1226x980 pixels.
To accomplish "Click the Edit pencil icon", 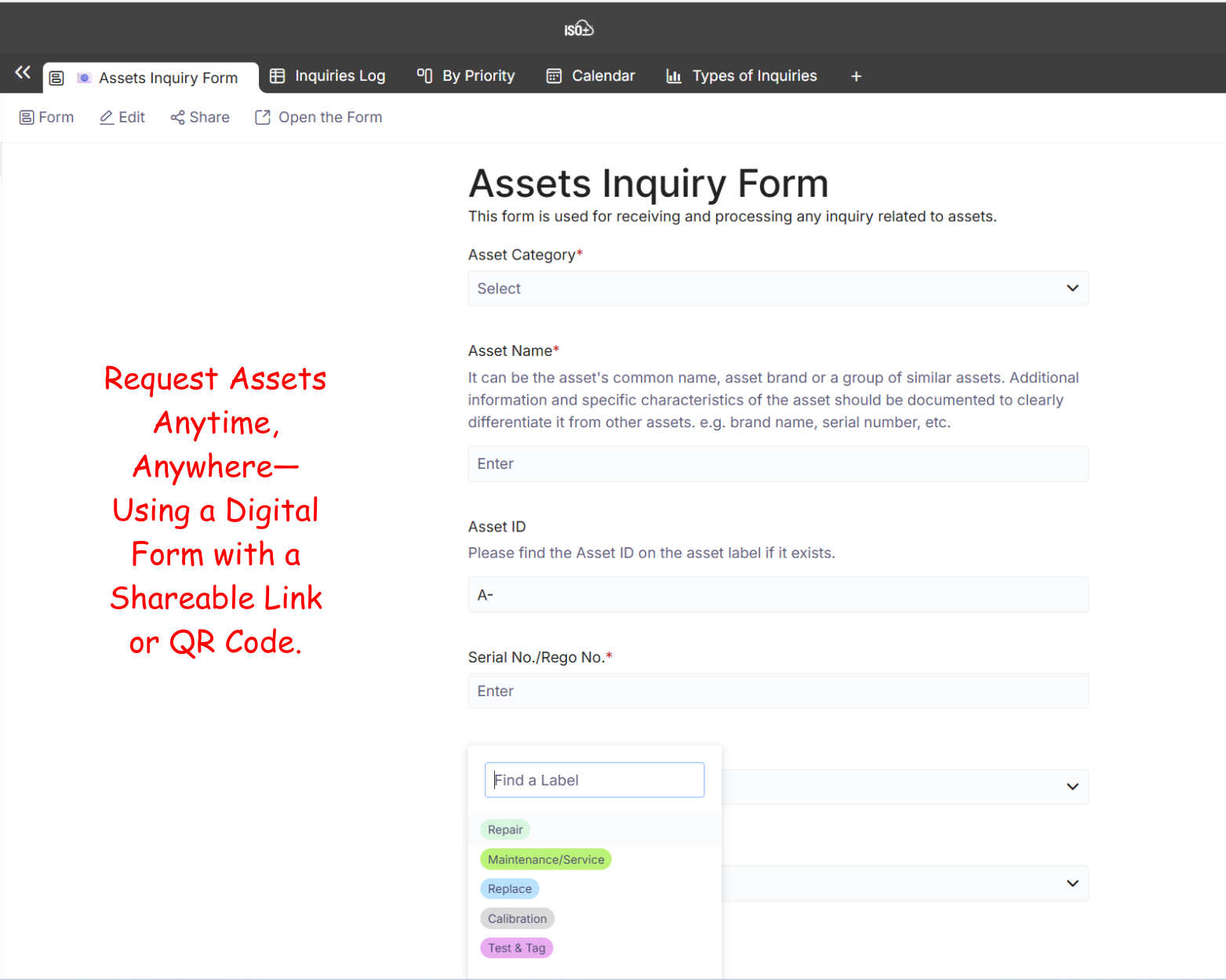I will (x=107, y=118).
